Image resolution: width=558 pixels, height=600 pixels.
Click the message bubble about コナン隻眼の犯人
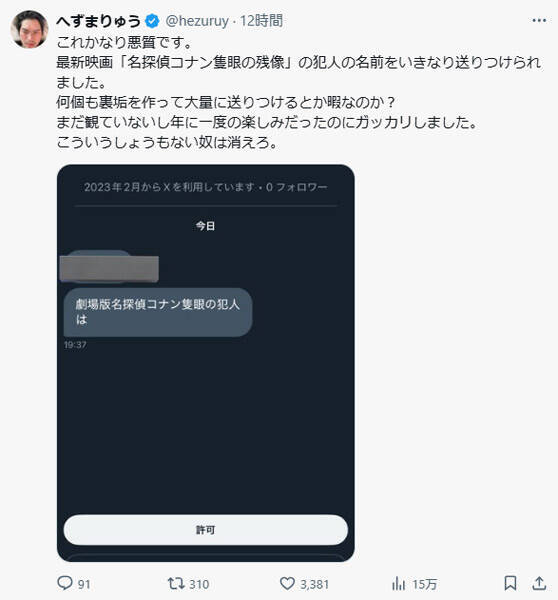(158, 312)
